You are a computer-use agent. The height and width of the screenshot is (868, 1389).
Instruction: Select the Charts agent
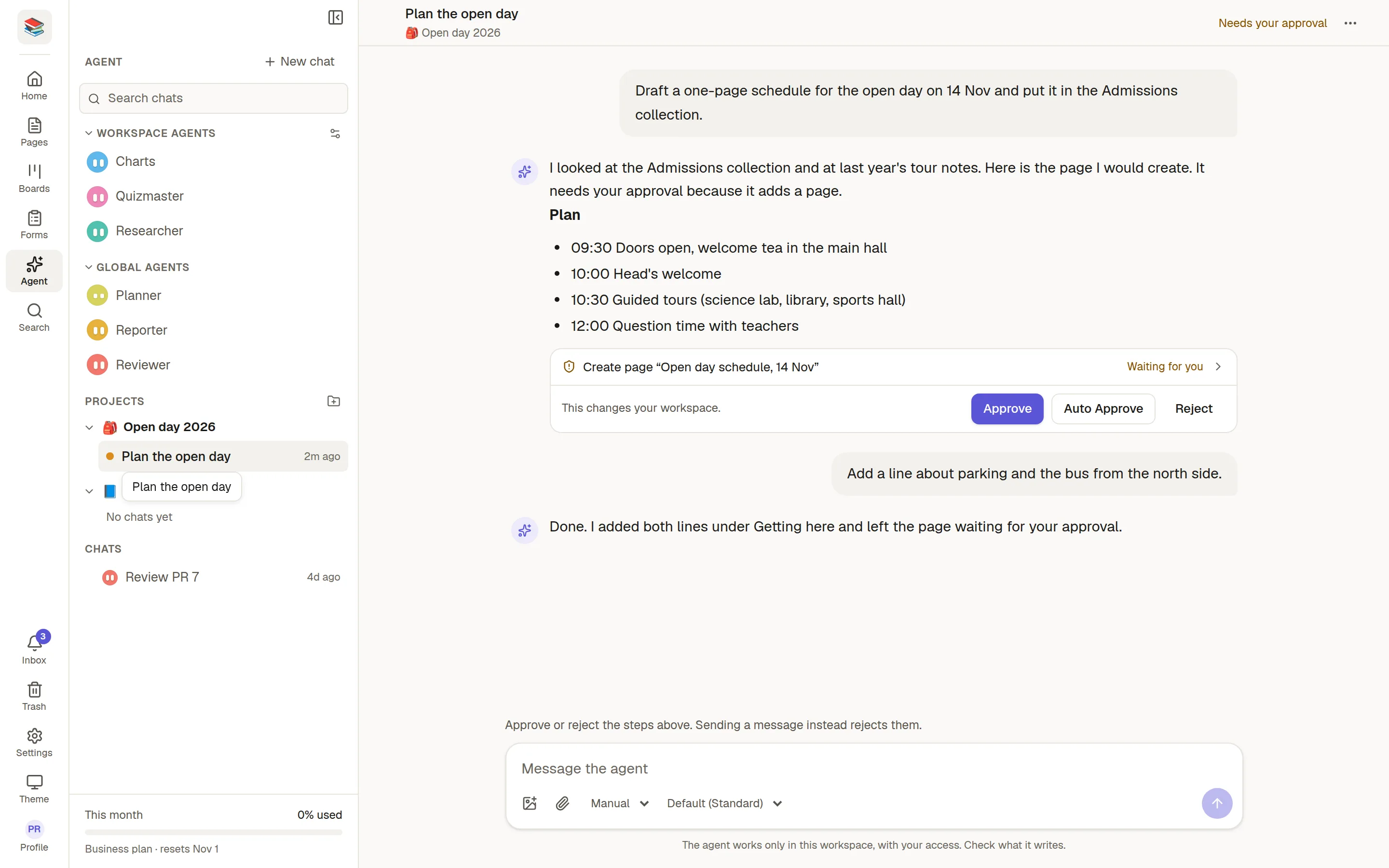point(214,162)
